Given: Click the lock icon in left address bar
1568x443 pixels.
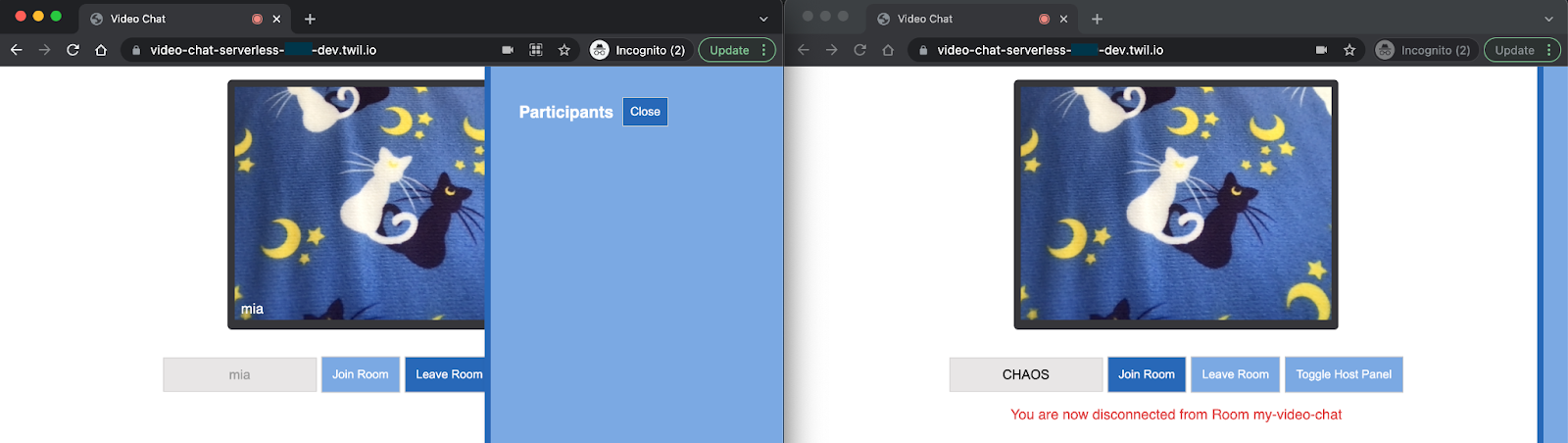Looking at the screenshot, I should pos(135,50).
